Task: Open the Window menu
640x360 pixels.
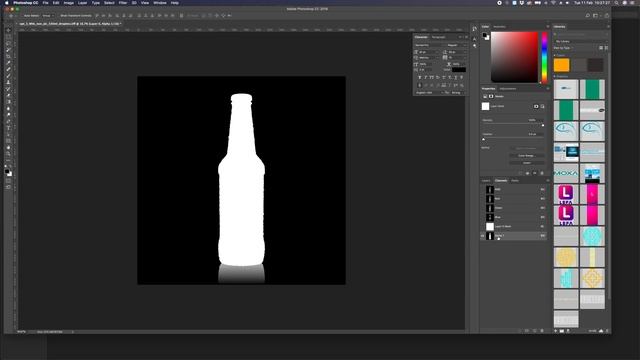Action: click(x=160, y=3)
